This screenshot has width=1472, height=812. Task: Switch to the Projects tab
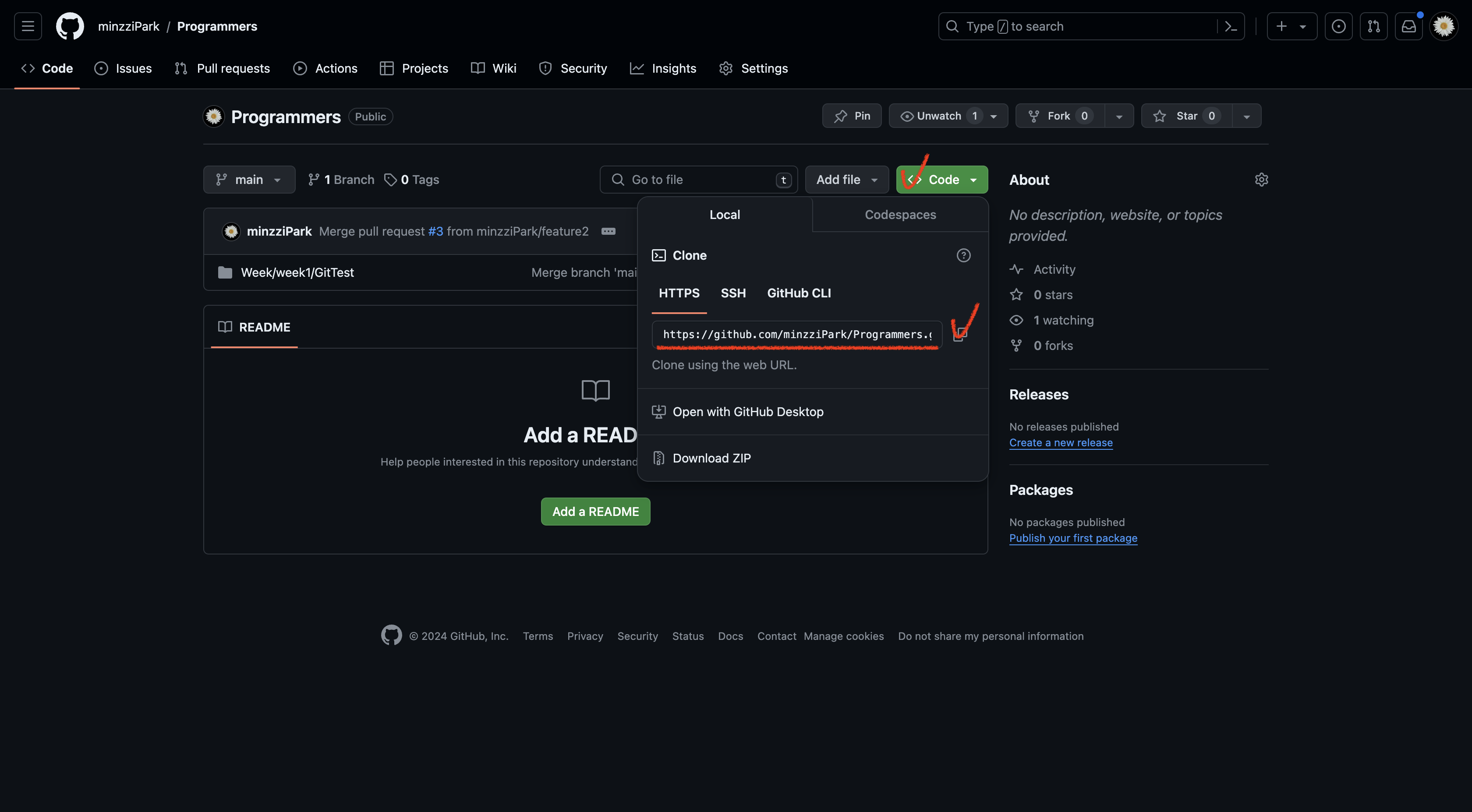pos(414,69)
